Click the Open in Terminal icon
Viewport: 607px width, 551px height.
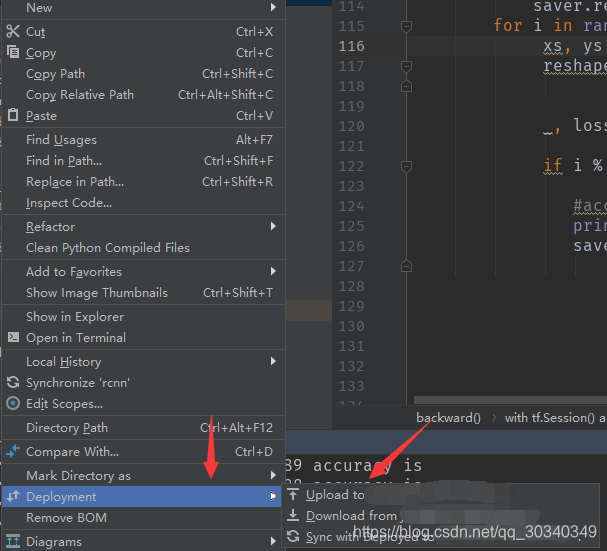[13, 337]
